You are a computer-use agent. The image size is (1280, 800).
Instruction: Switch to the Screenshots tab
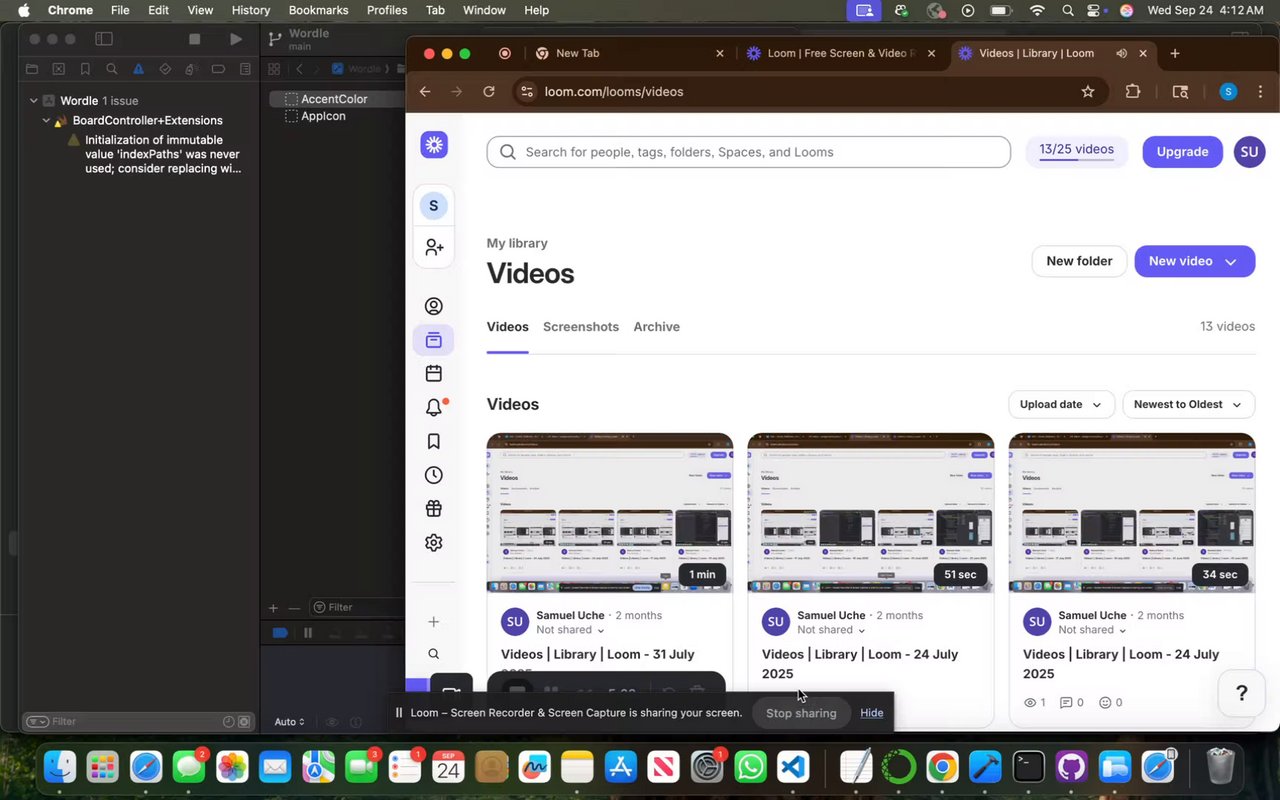pos(581,327)
